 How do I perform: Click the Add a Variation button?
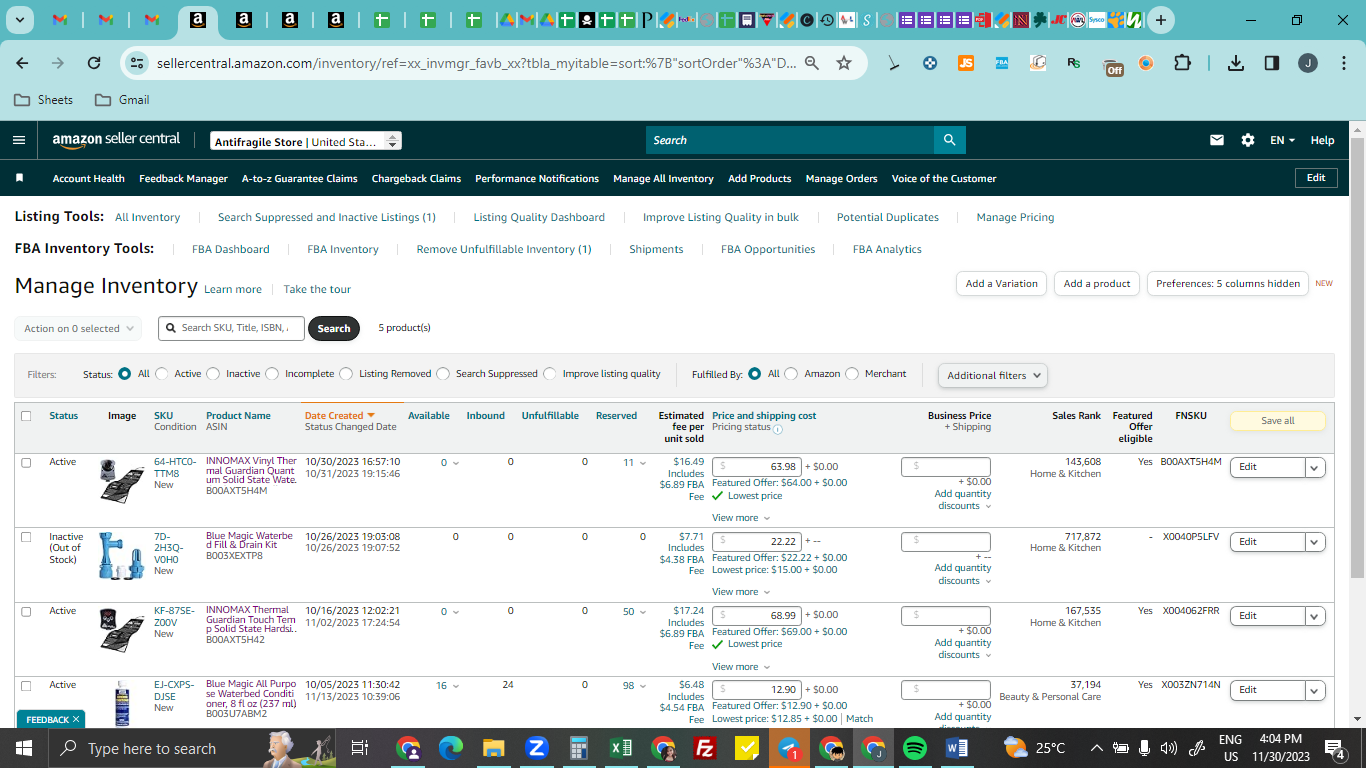(1002, 284)
